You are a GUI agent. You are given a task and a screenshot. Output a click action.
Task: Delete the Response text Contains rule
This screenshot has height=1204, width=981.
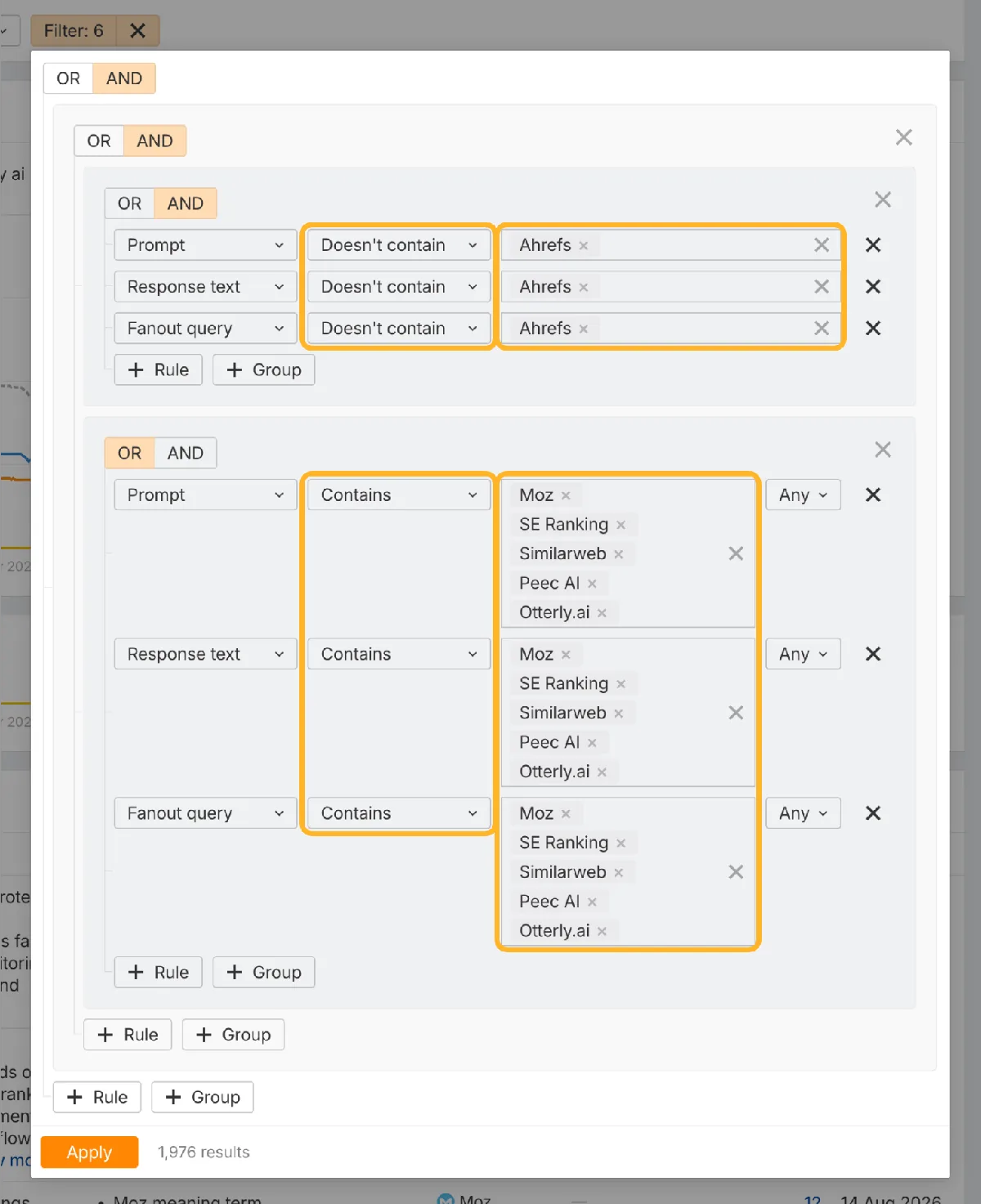coord(873,654)
